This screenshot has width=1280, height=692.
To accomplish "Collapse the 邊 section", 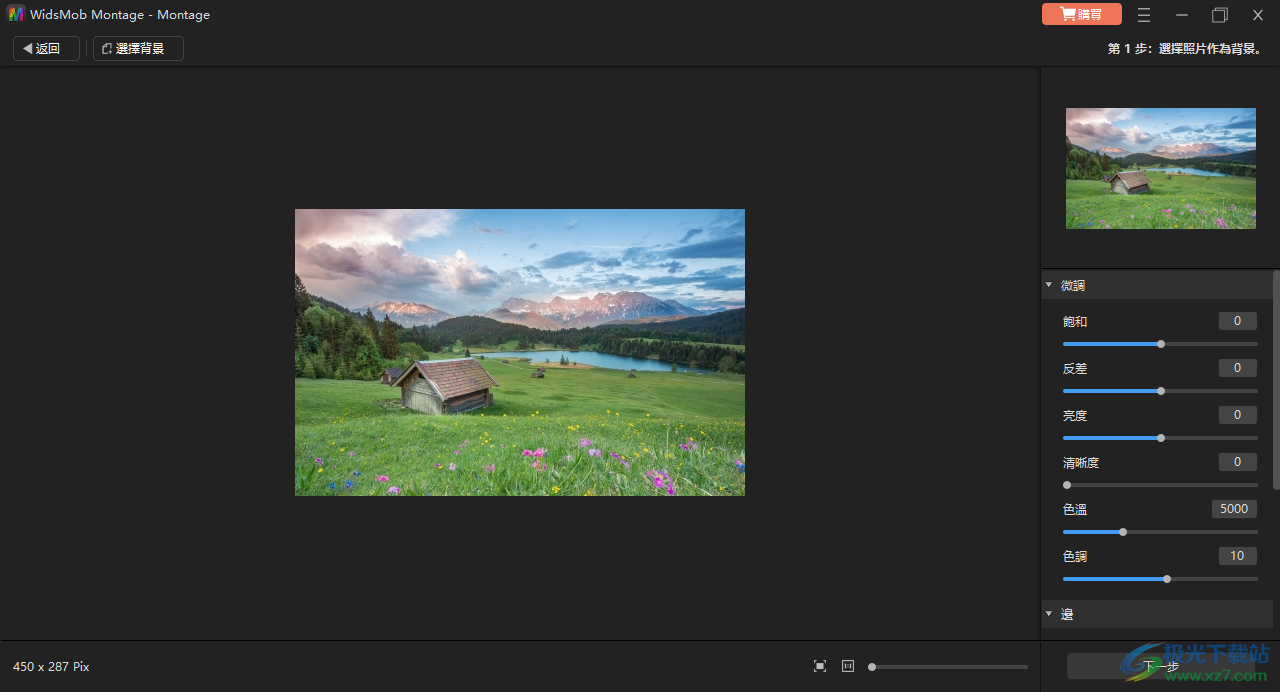I will point(1049,614).
